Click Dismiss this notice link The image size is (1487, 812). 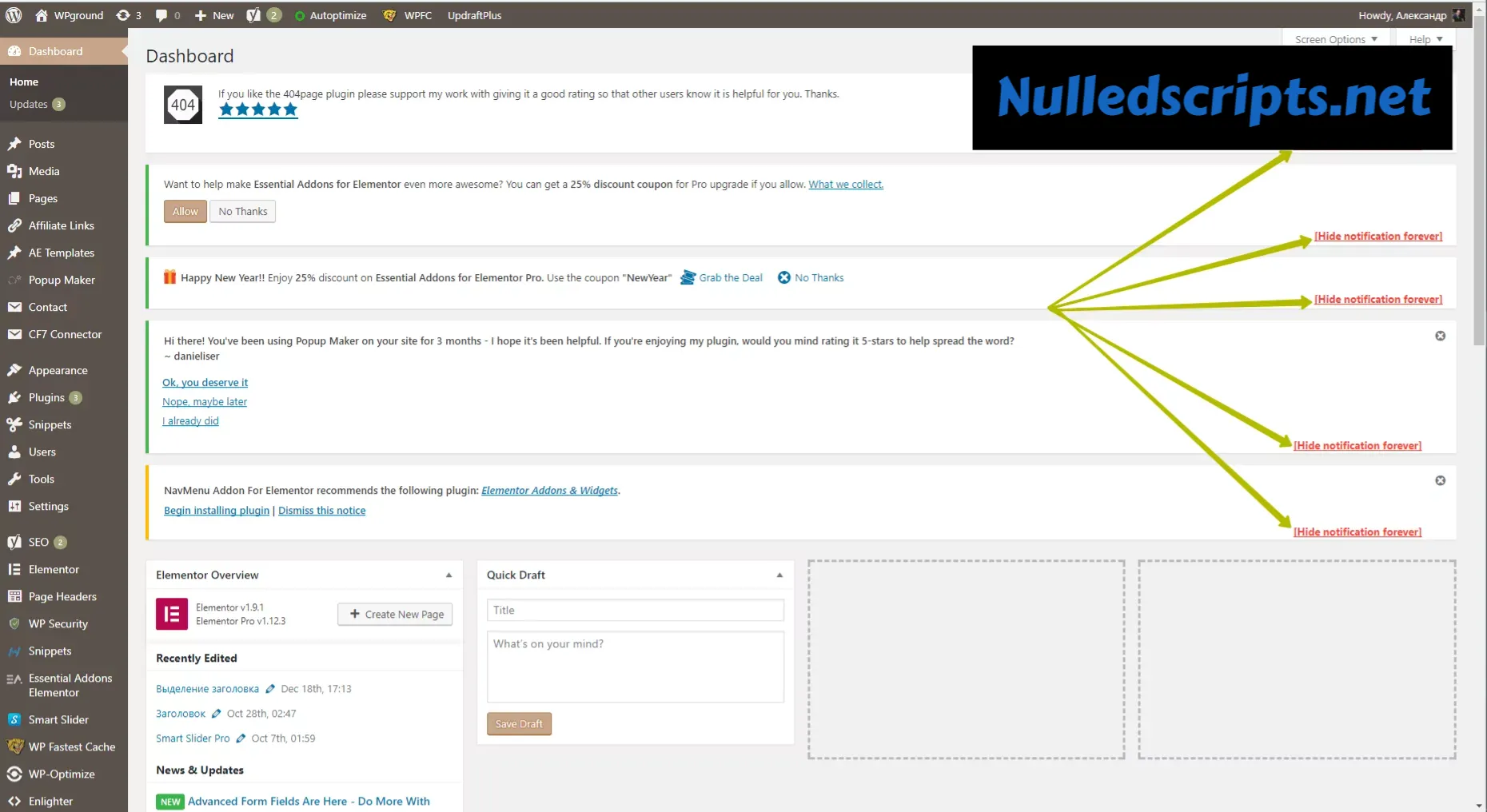(322, 511)
